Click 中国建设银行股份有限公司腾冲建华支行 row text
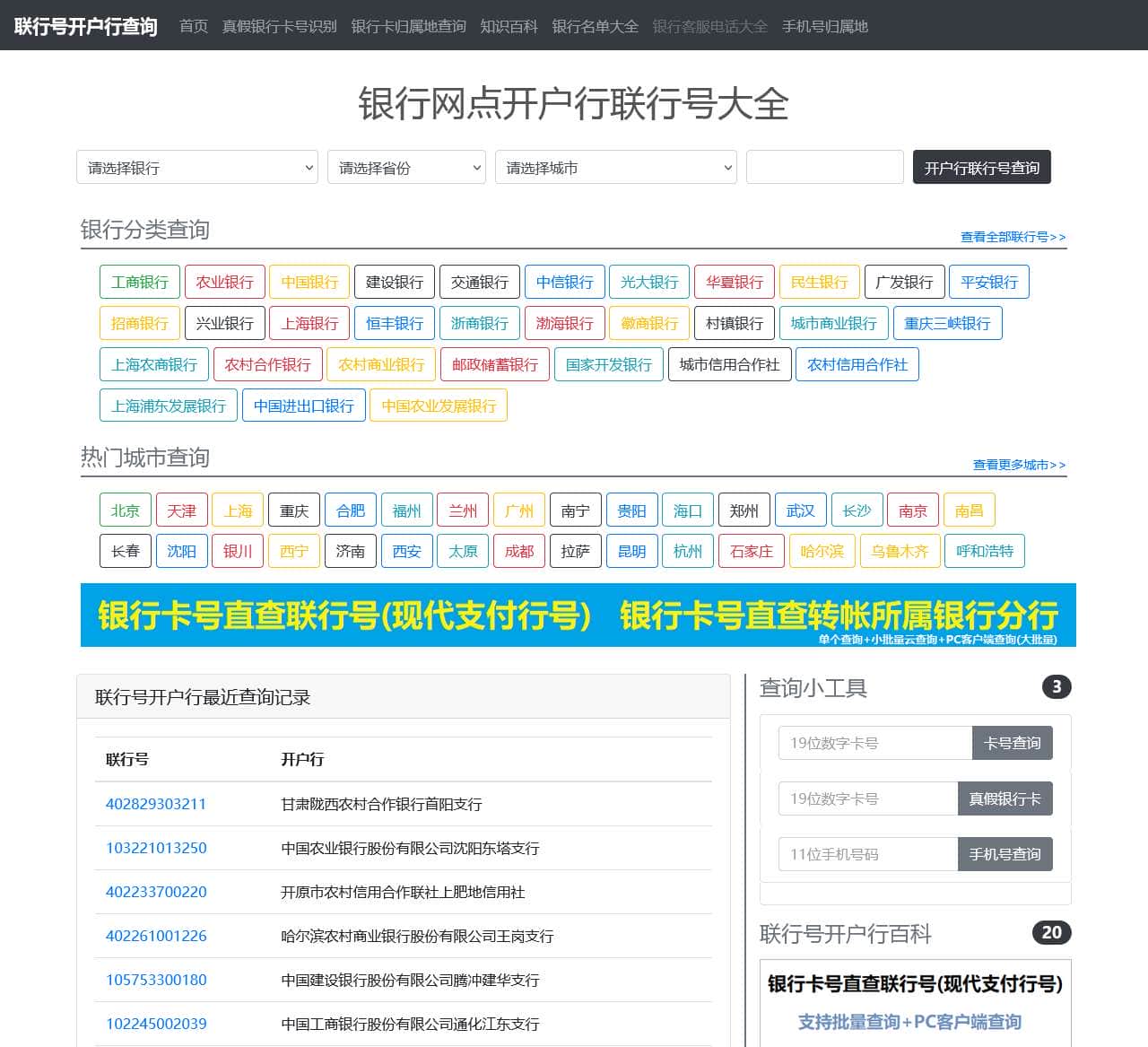Screen dimensions: 1148x1047 tap(410, 980)
